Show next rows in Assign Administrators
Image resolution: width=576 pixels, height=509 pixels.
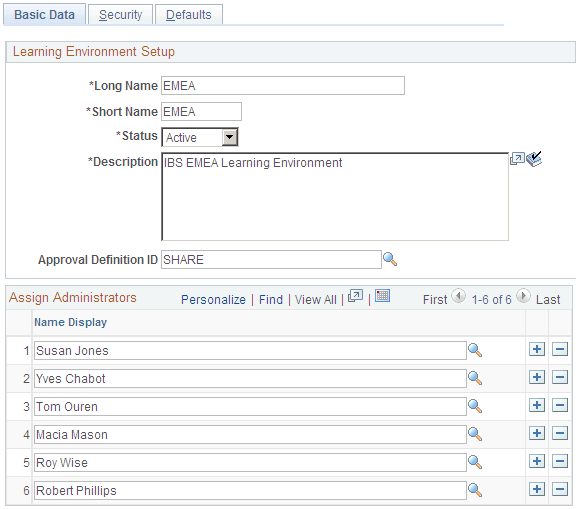[x=523, y=296]
